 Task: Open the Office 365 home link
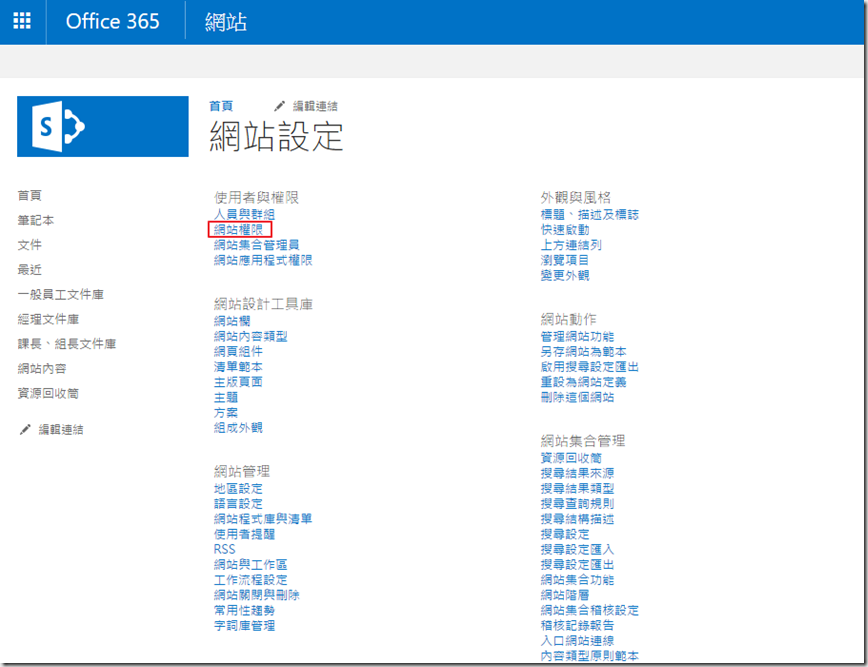point(112,21)
